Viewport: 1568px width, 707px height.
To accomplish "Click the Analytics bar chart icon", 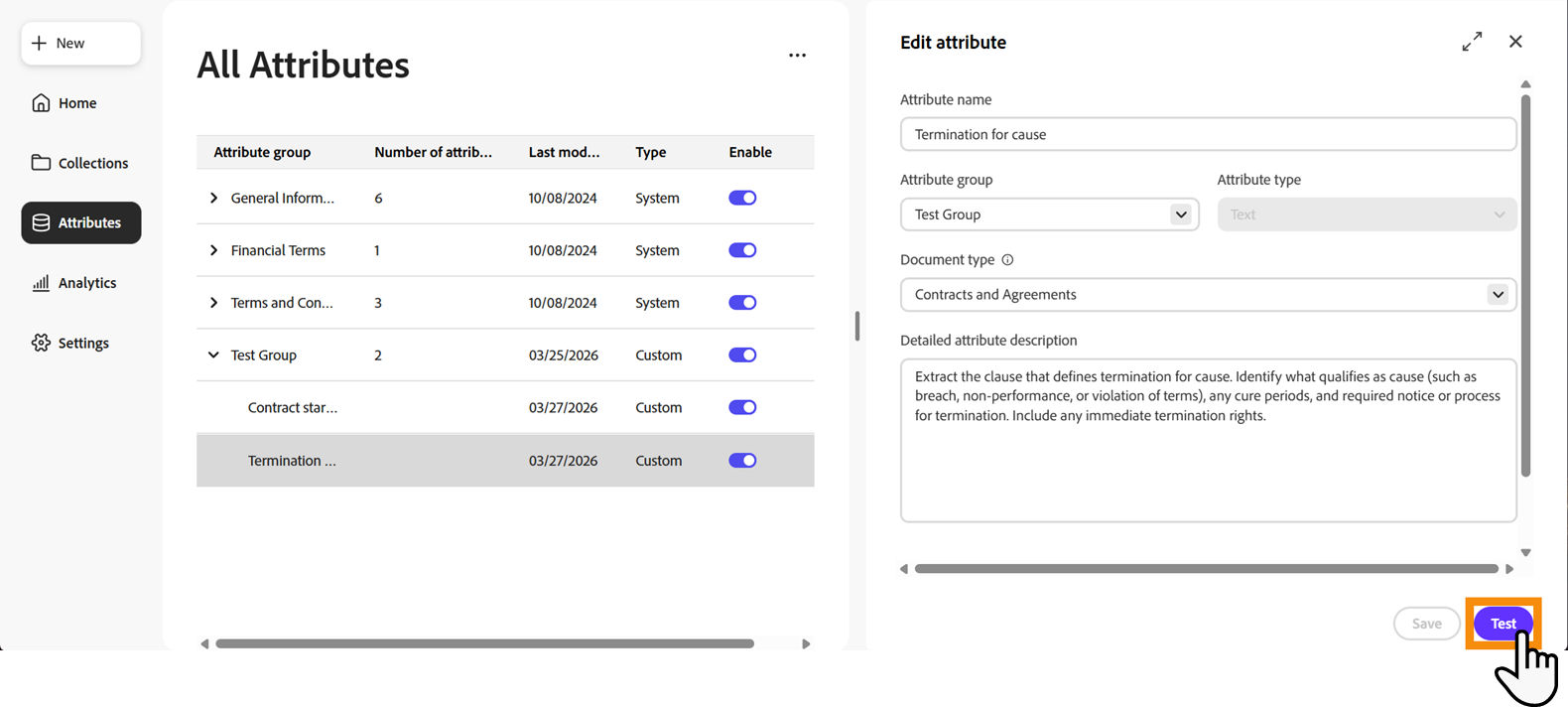I will point(41,283).
